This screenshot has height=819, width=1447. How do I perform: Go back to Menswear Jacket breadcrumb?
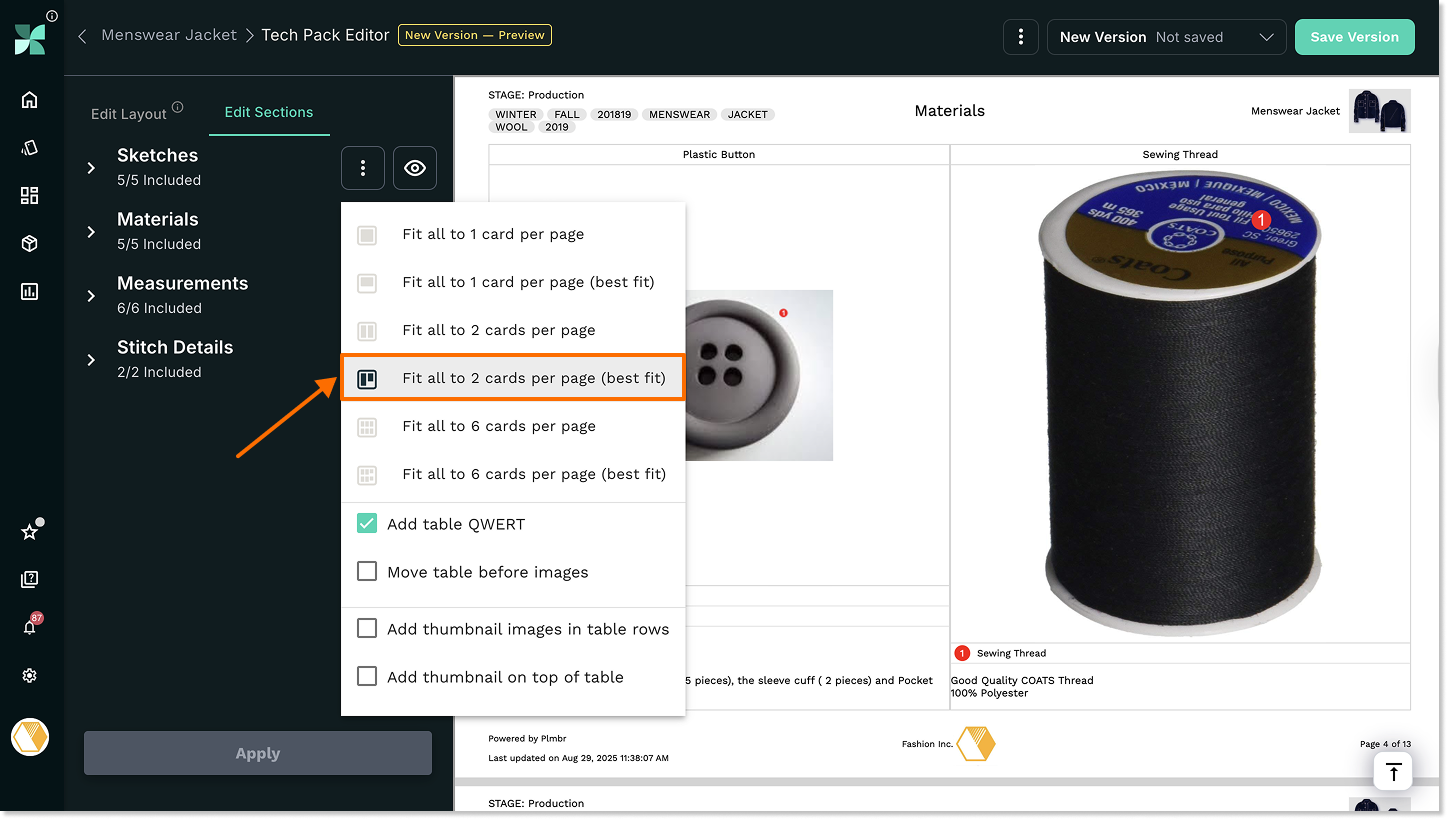click(168, 35)
